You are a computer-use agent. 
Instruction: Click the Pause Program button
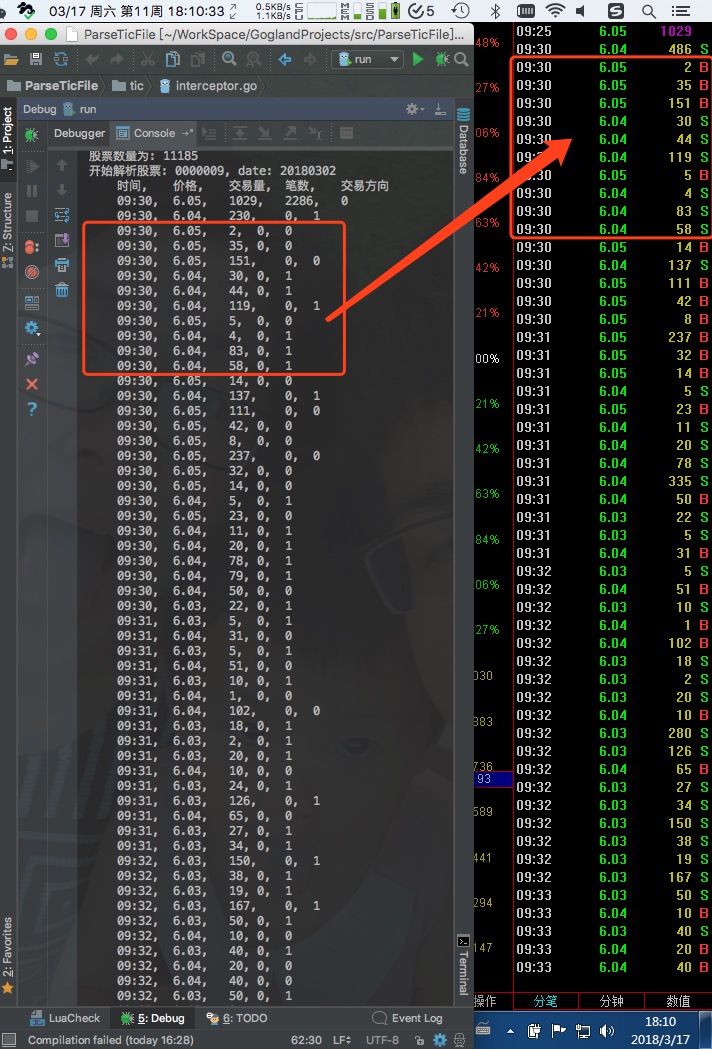(31, 191)
